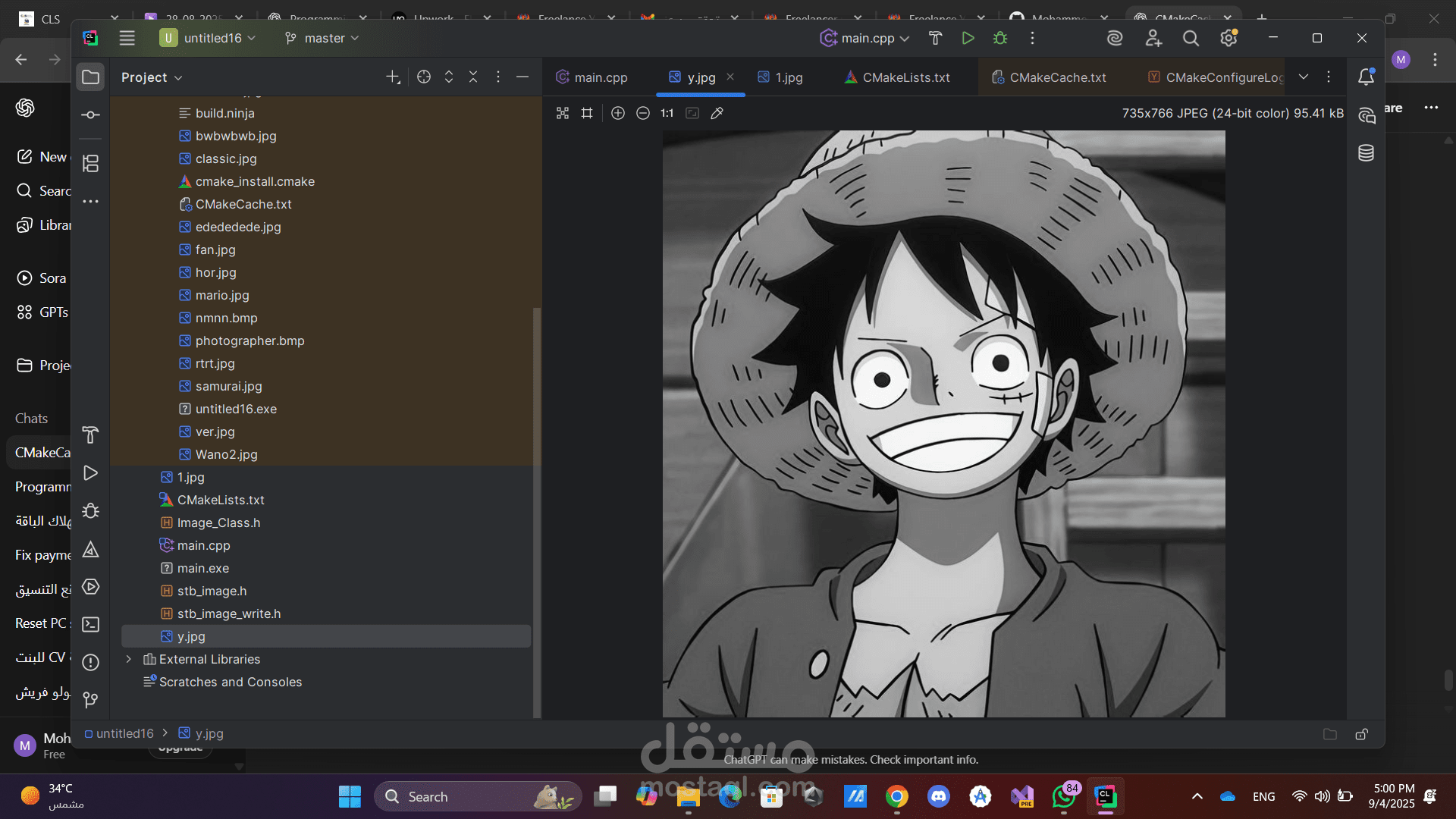
Task: Set image zoom to actual size 1:1
Action: (x=667, y=113)
